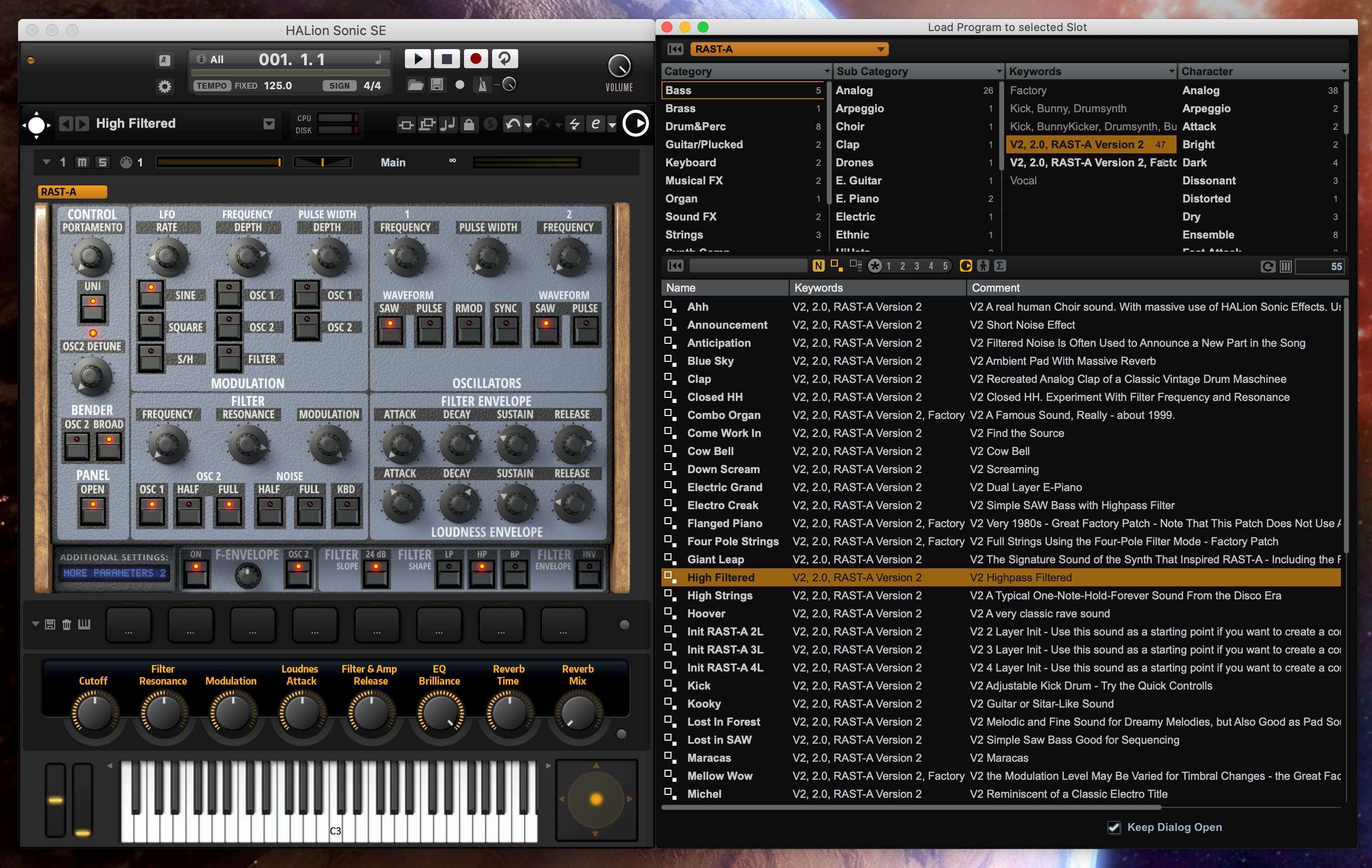Click the orange prelisten play-circle icon
The width and height of the screenshot is (1372, 868).
click(966, 266)
